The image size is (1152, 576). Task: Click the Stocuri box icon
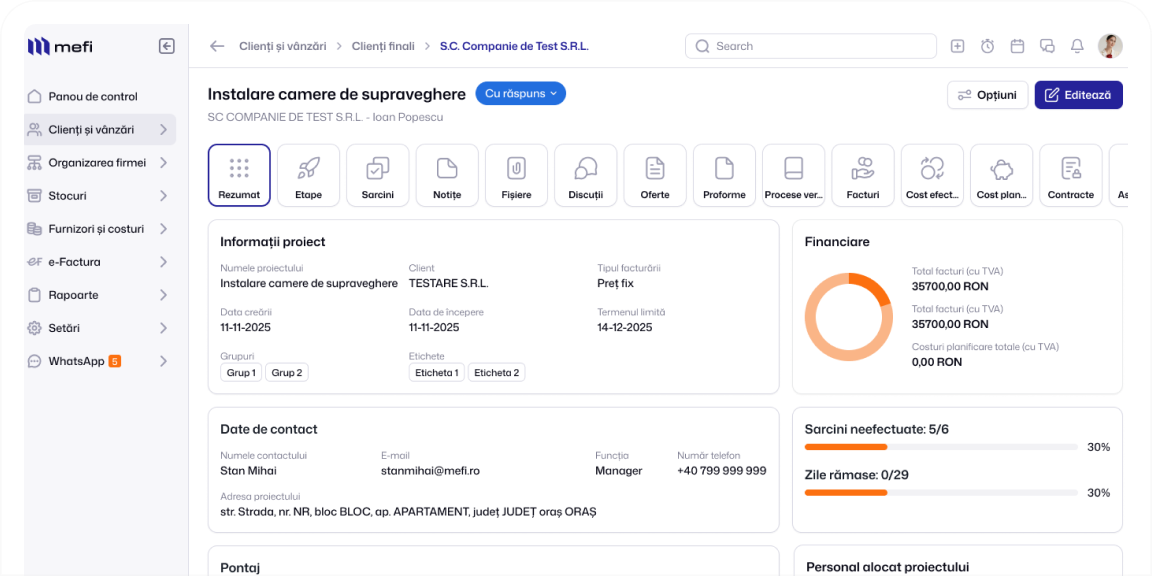[34, 195]
